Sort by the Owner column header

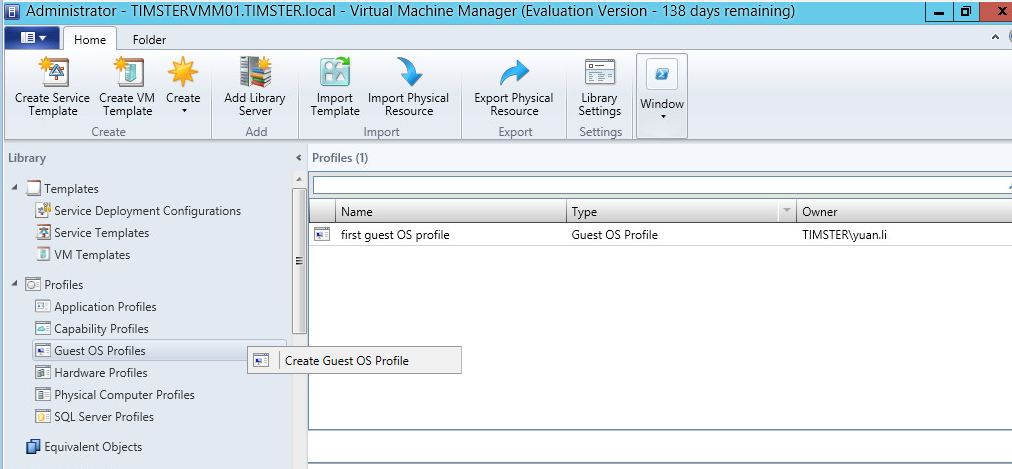click(904, 212)
